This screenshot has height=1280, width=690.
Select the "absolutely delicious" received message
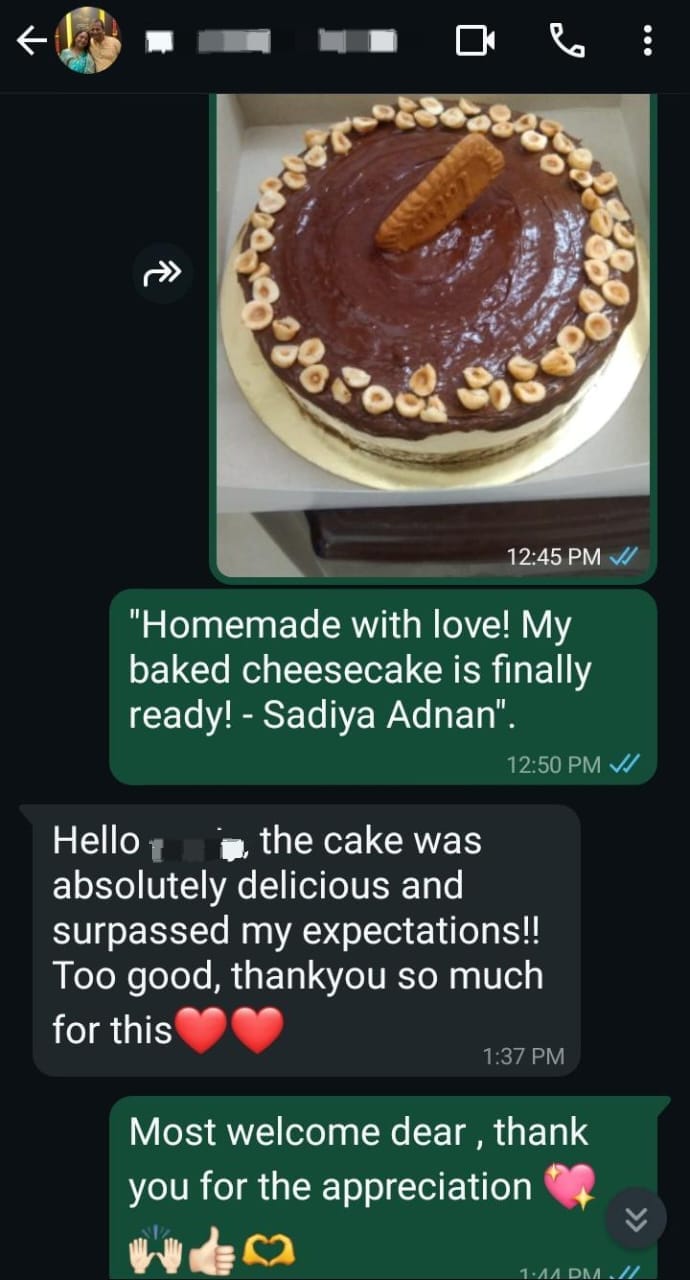(x=306, y=941)
